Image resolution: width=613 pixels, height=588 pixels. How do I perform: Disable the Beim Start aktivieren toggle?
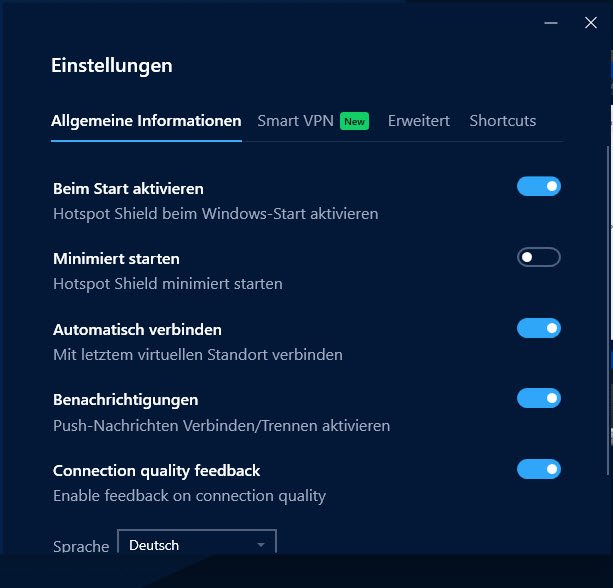click(x=539, y=186)
